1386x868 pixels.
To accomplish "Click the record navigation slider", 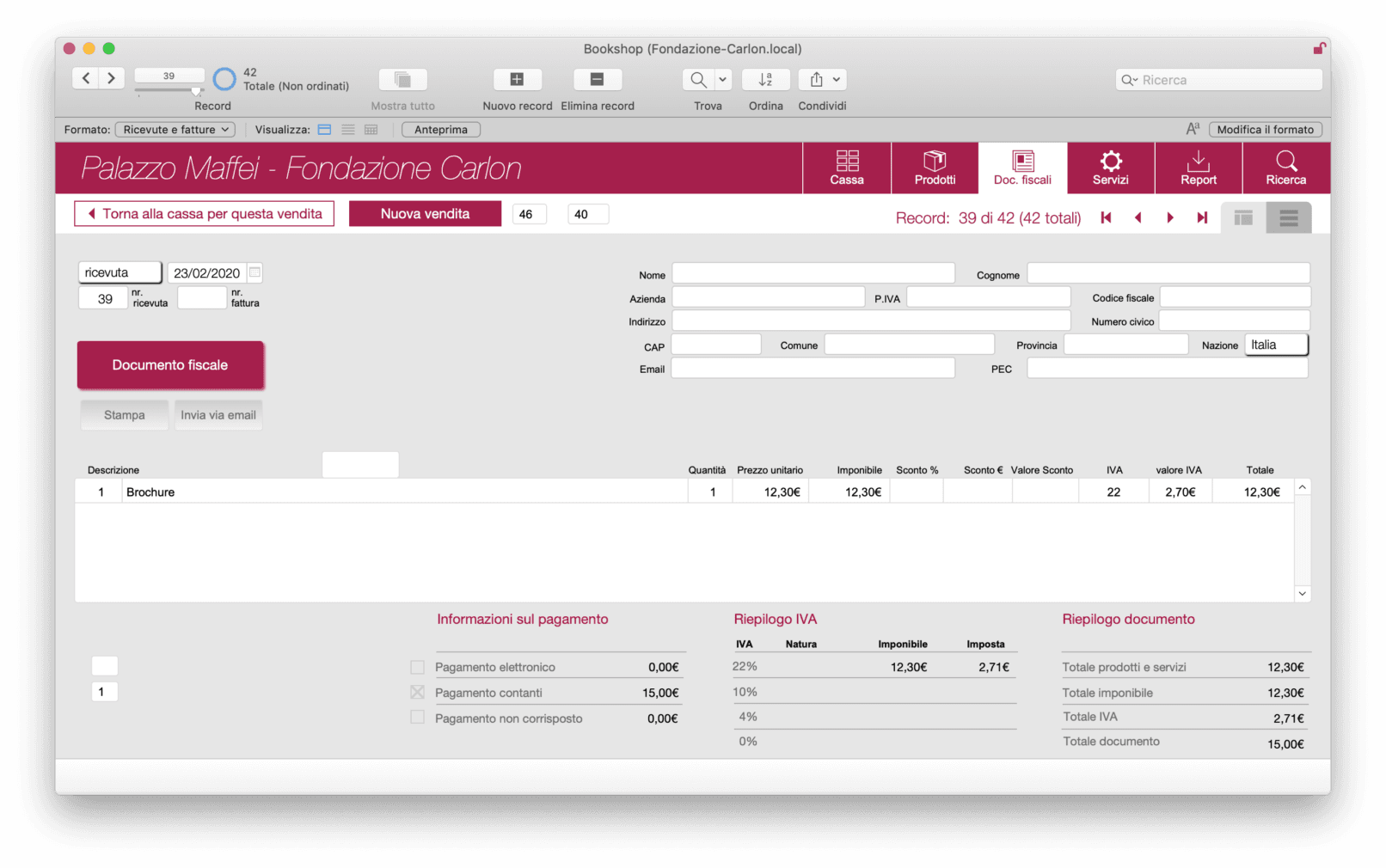I will (x=169, y=90).
